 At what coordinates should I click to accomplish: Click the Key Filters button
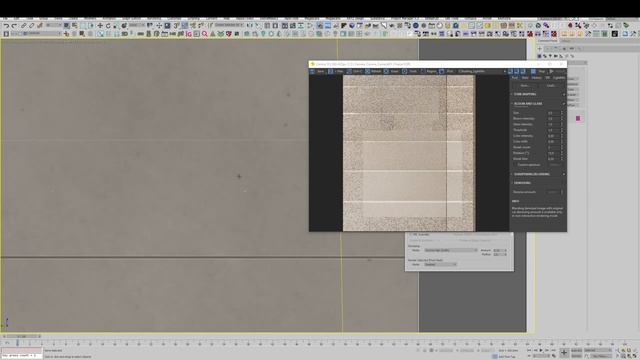pyautogui.click(x=602, y=356)
